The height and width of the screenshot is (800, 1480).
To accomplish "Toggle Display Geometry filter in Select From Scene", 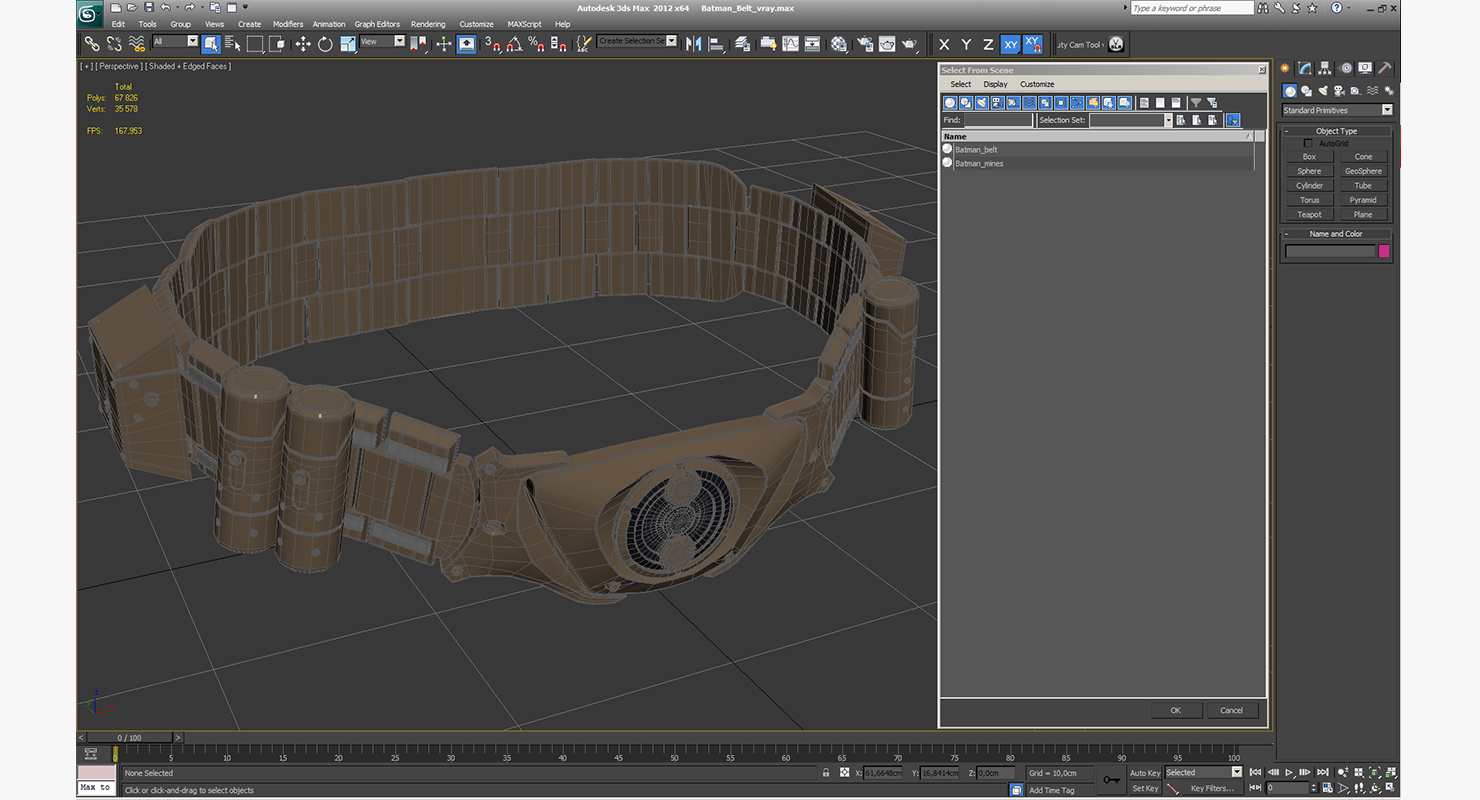I will (x=950, y=103).
